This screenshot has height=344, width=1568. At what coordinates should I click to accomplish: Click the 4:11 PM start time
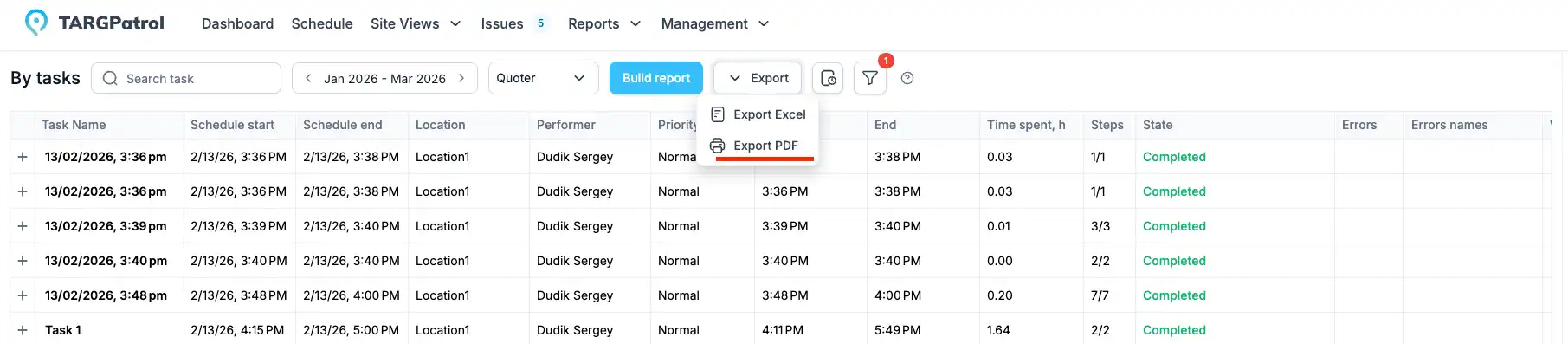[x=783, y=330]
